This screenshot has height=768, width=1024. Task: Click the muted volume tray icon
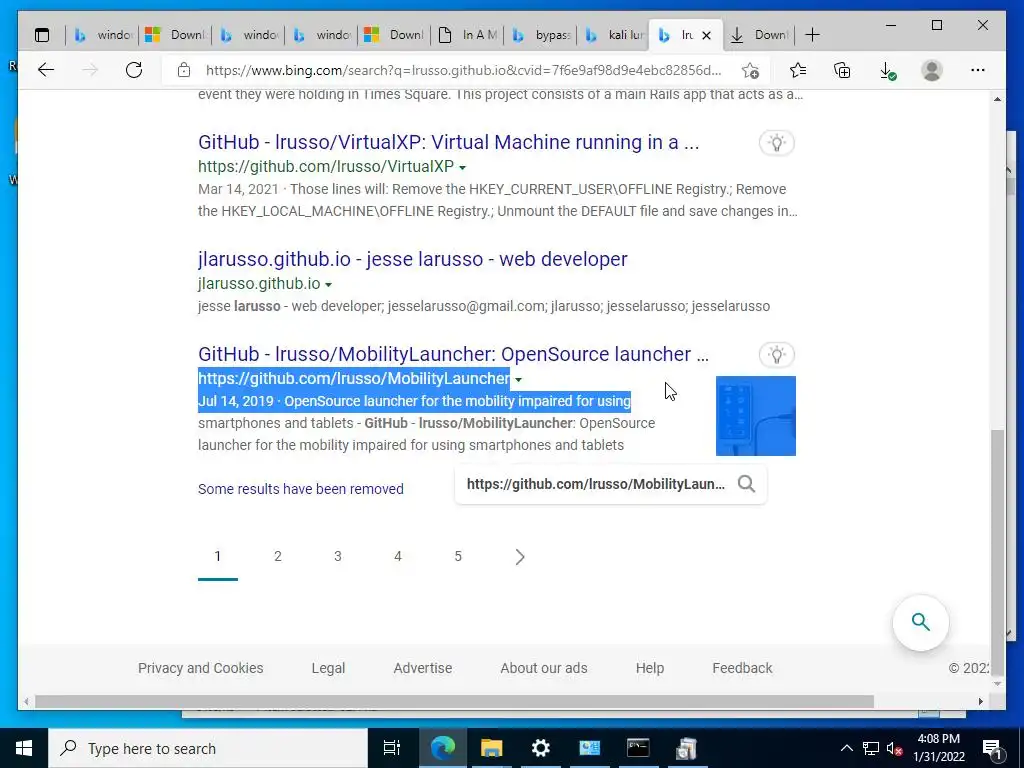click(x=895, y=748)
